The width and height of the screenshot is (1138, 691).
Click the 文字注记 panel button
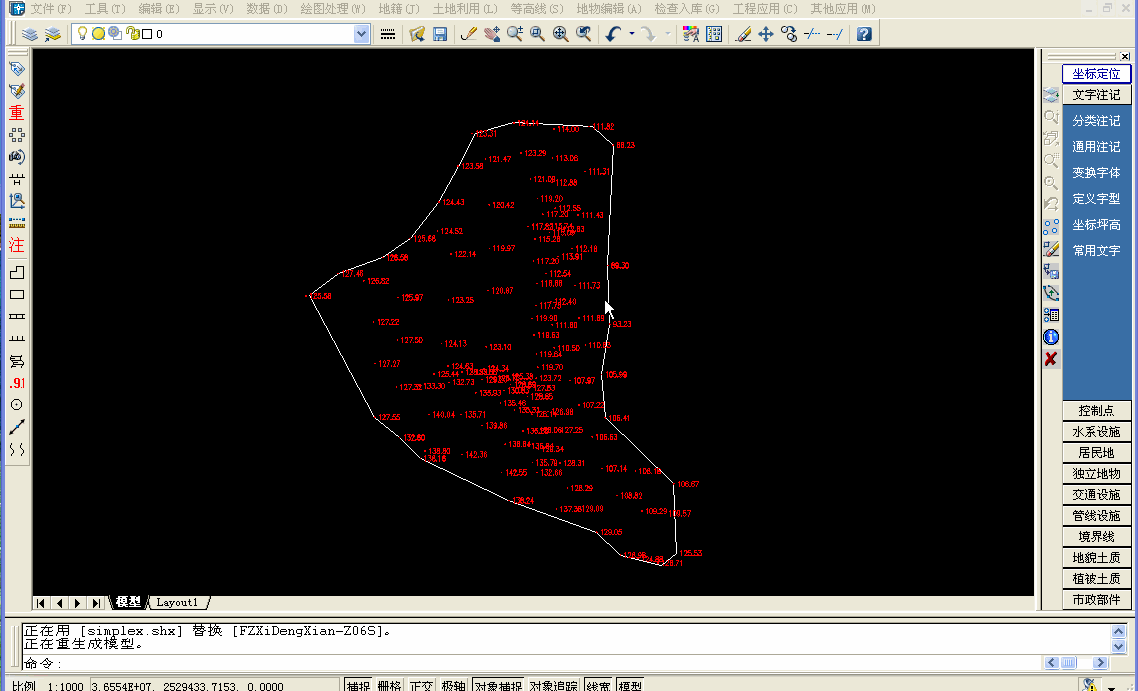tap(1096, 95)
